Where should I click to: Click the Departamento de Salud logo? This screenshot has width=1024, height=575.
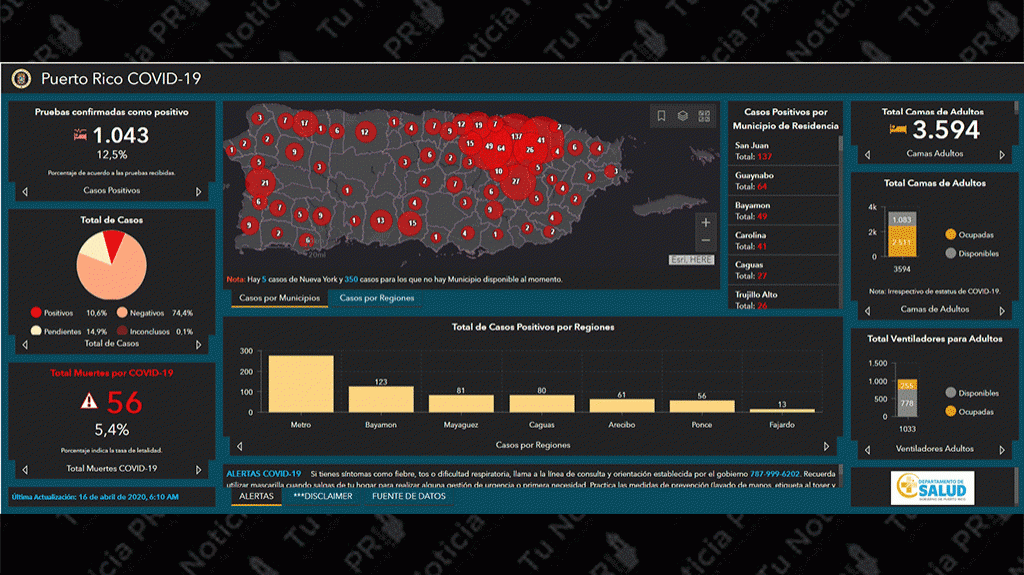(x=932, y=490)
